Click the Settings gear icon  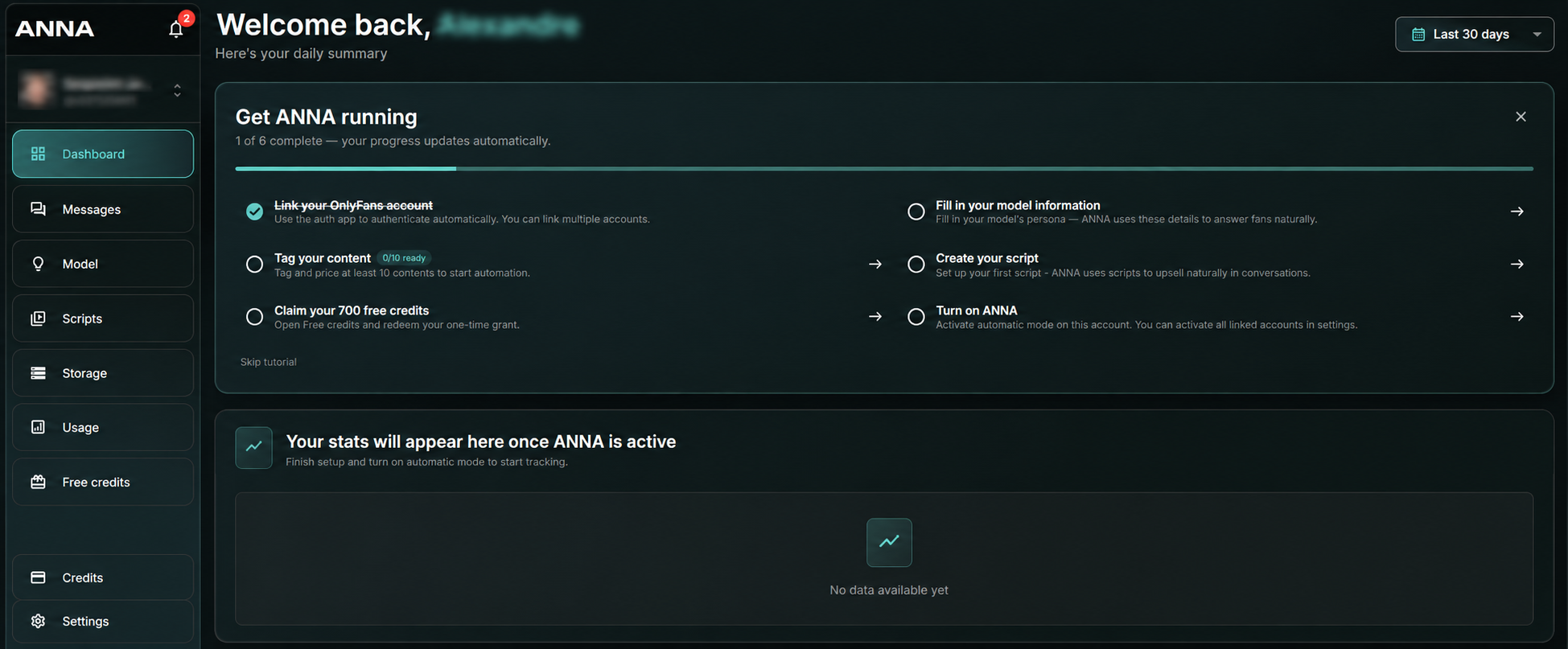38,621
